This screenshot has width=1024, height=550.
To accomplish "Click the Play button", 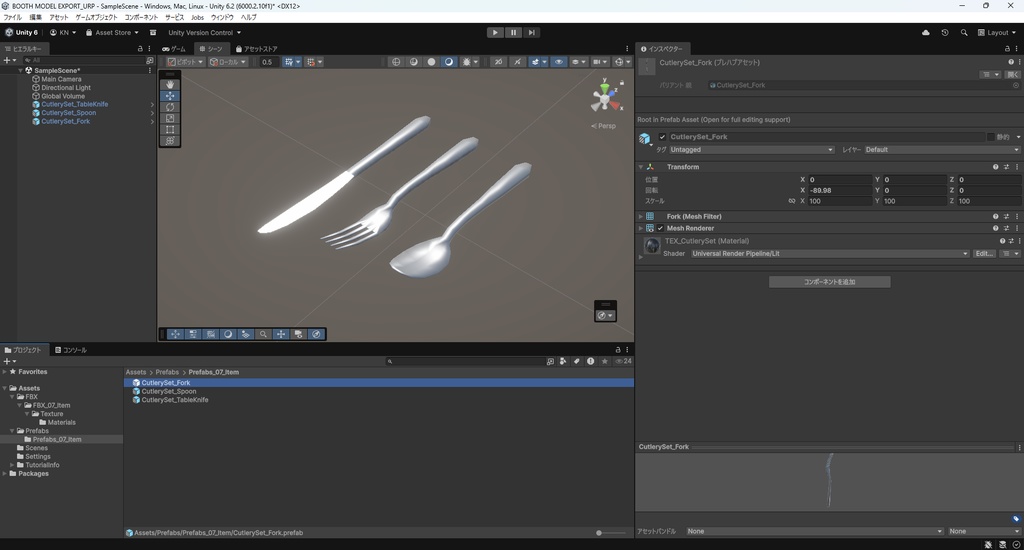I will (495, 32).
